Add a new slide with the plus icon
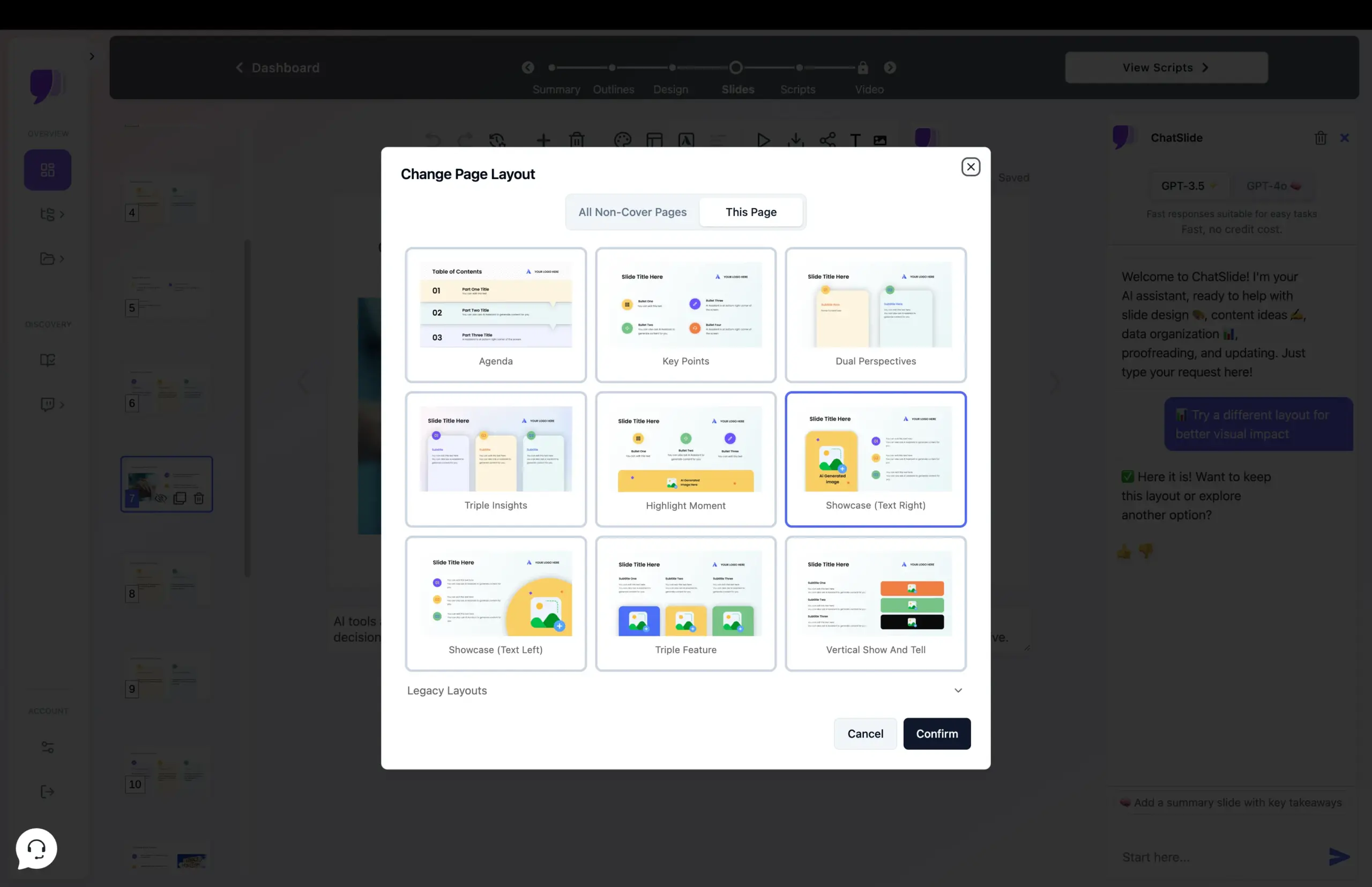 [543, 140]
